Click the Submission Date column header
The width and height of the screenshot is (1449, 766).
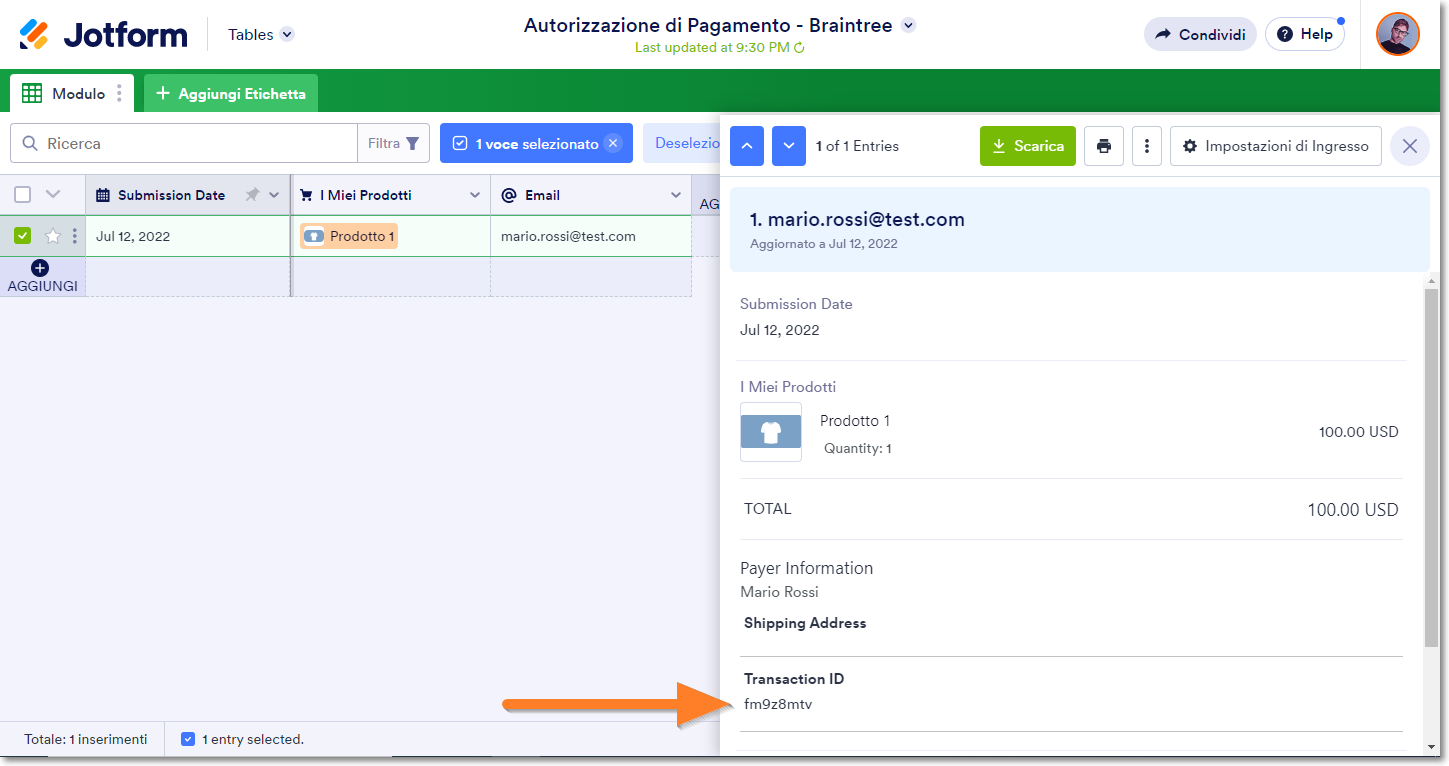coord(188,195)
